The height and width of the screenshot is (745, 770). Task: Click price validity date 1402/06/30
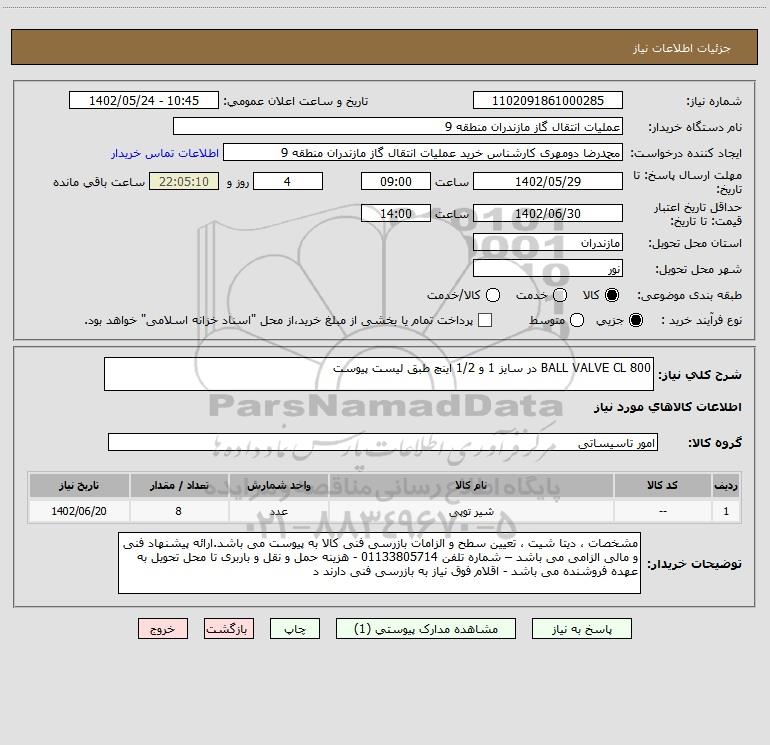548,213
